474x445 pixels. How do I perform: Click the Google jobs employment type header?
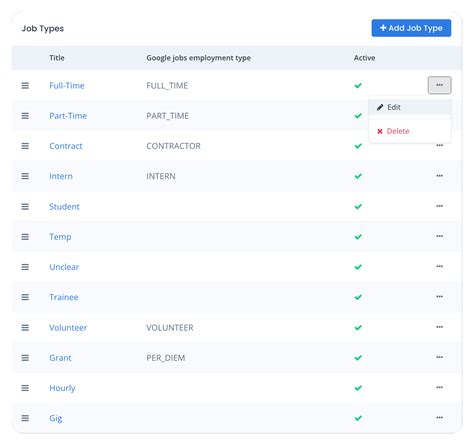pos(198,58)
